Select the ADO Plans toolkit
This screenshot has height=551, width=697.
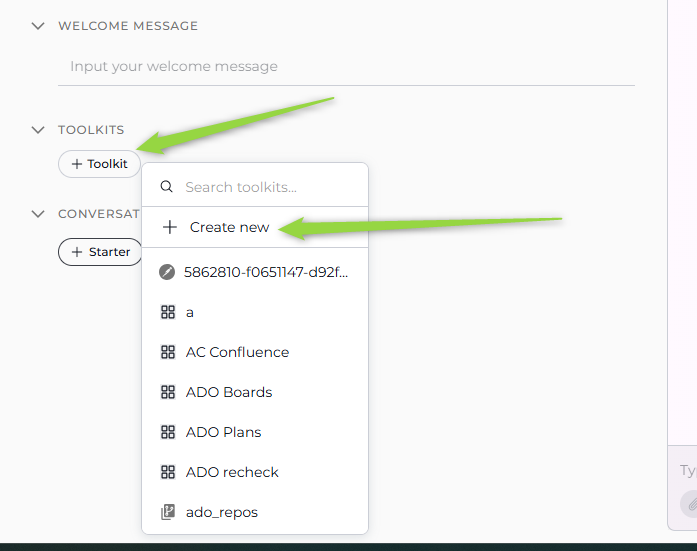click(x=255, y=432)
